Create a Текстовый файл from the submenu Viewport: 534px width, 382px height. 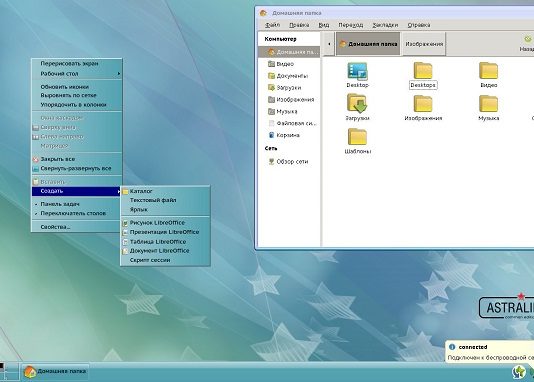point(165,200)
